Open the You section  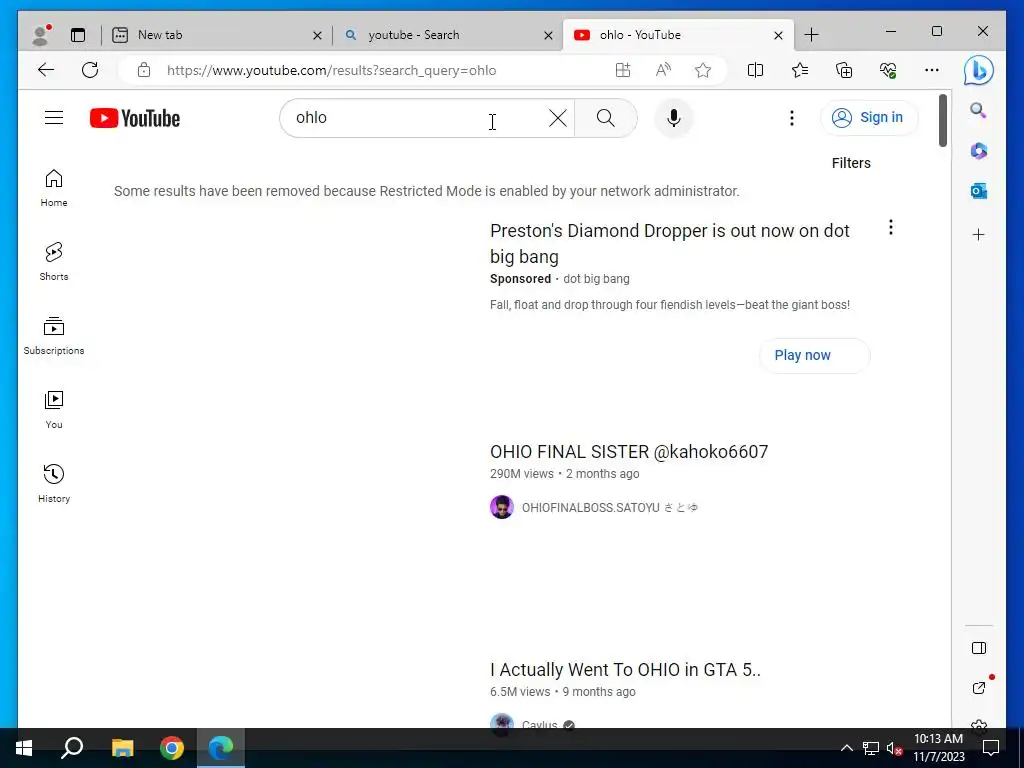(x=54, y=409)
